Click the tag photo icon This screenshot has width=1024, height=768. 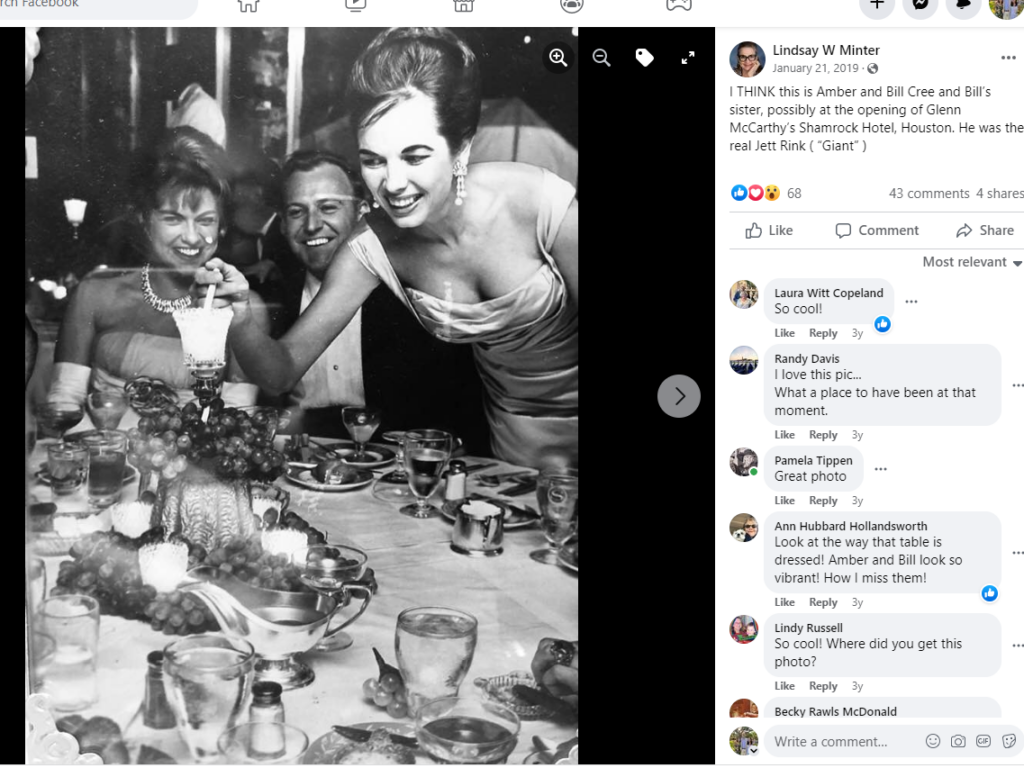[645, 58]
